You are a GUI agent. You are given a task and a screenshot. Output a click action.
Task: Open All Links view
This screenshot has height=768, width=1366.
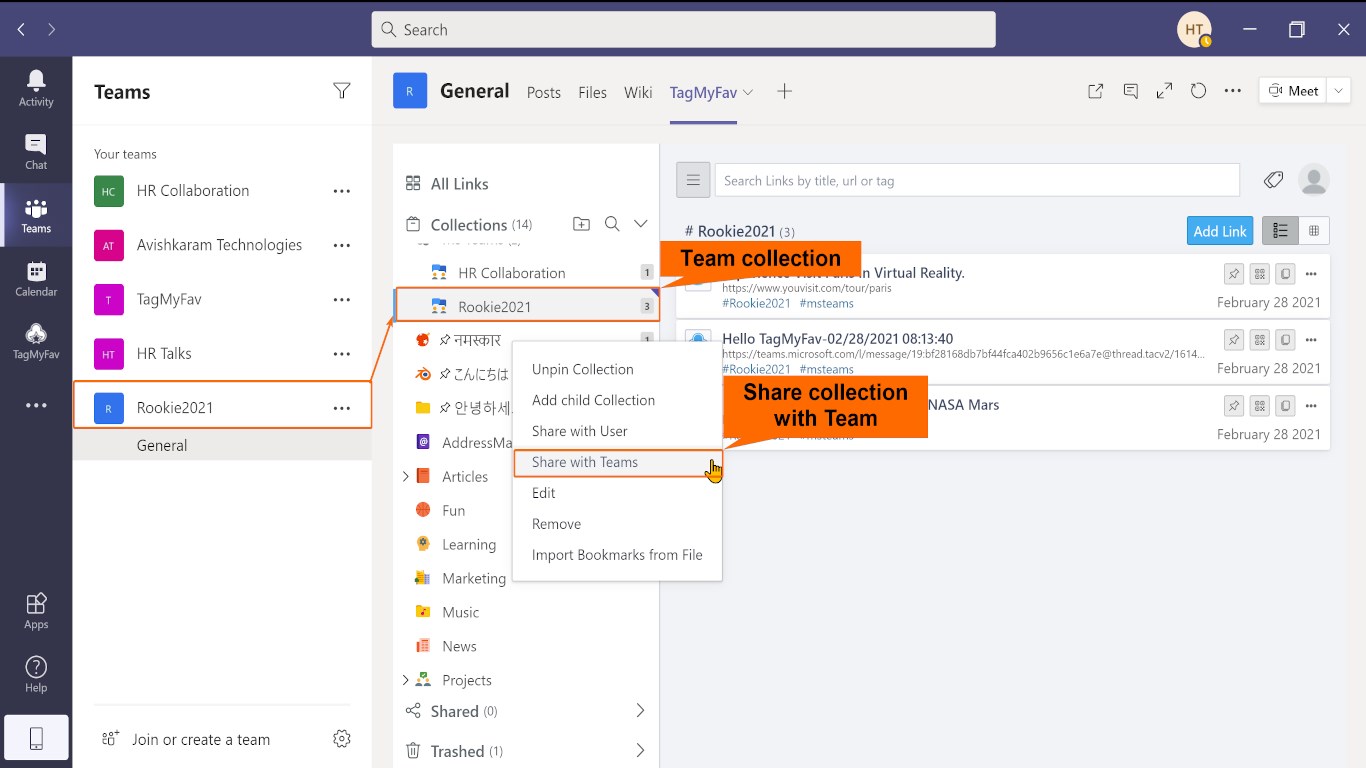[x=447, y=184]
